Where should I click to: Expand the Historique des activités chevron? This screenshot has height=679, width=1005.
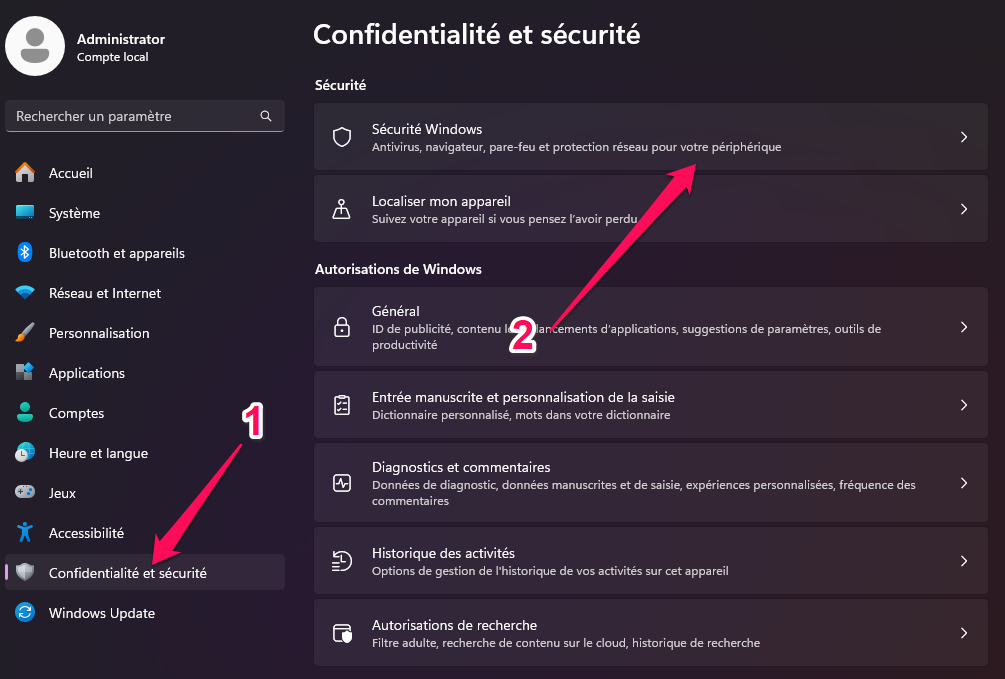pyautogui.click(x=963, y=561)
